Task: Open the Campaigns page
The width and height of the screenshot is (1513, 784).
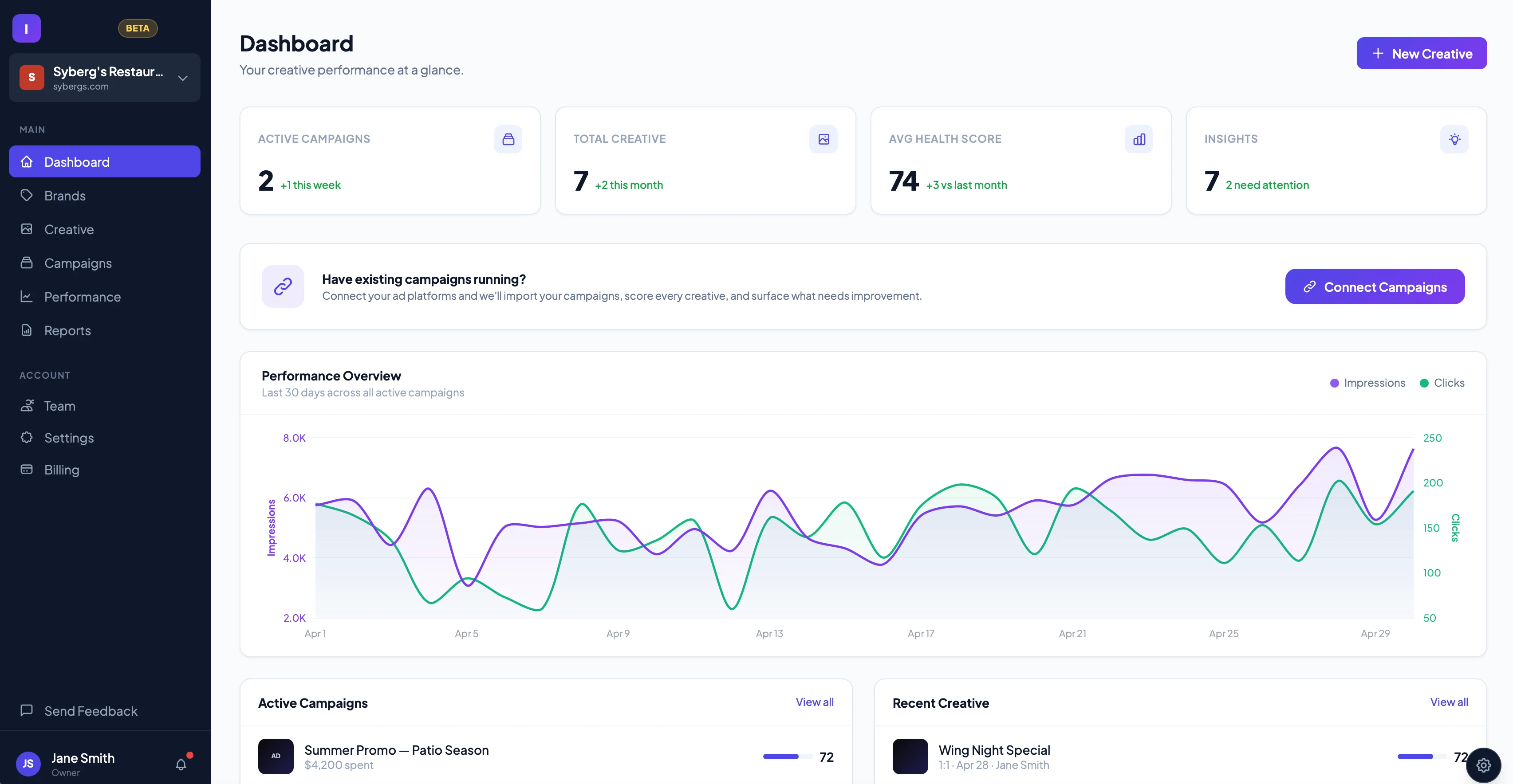Action: (105, 263)
